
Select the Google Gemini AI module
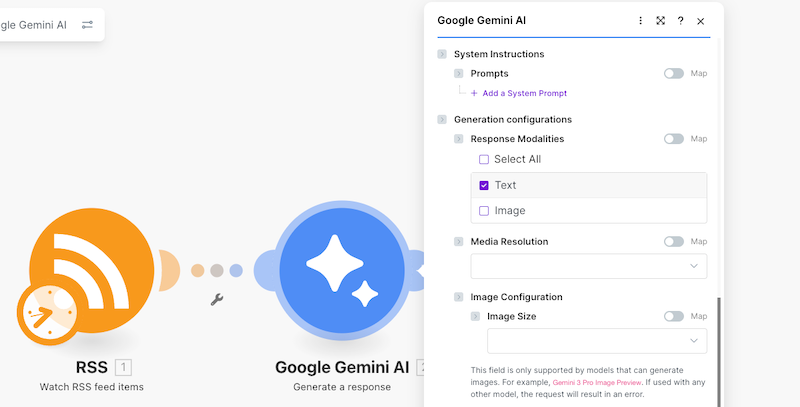click(342, 270)
